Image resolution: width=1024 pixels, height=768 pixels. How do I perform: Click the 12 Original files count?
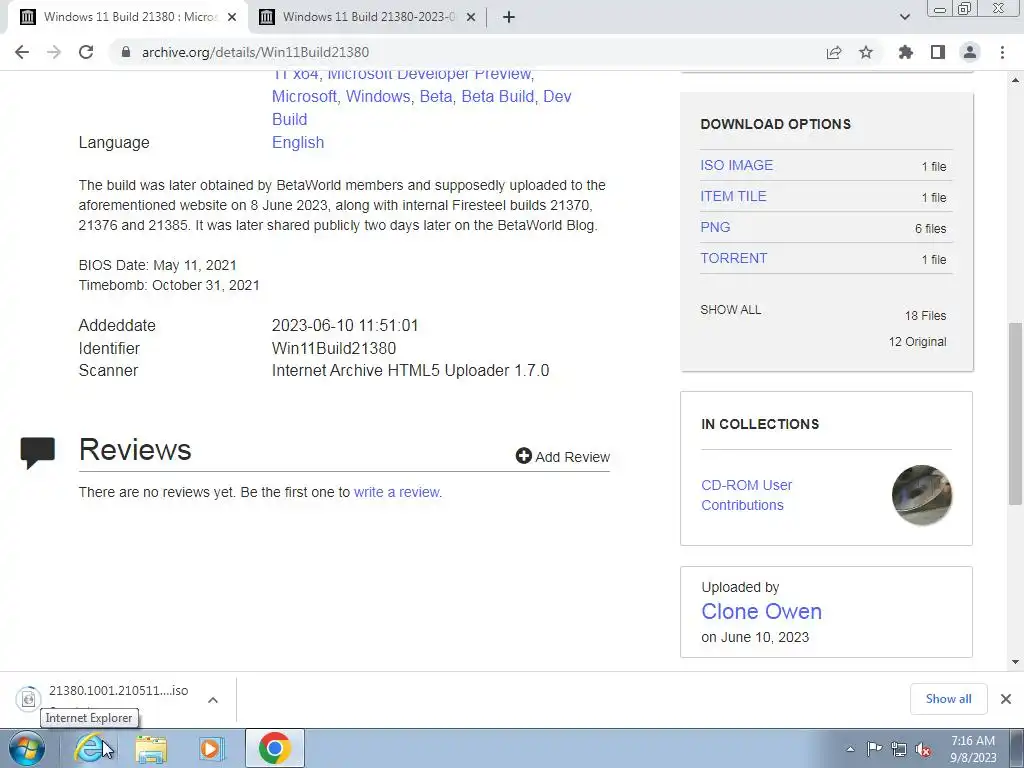pos(917,342)
